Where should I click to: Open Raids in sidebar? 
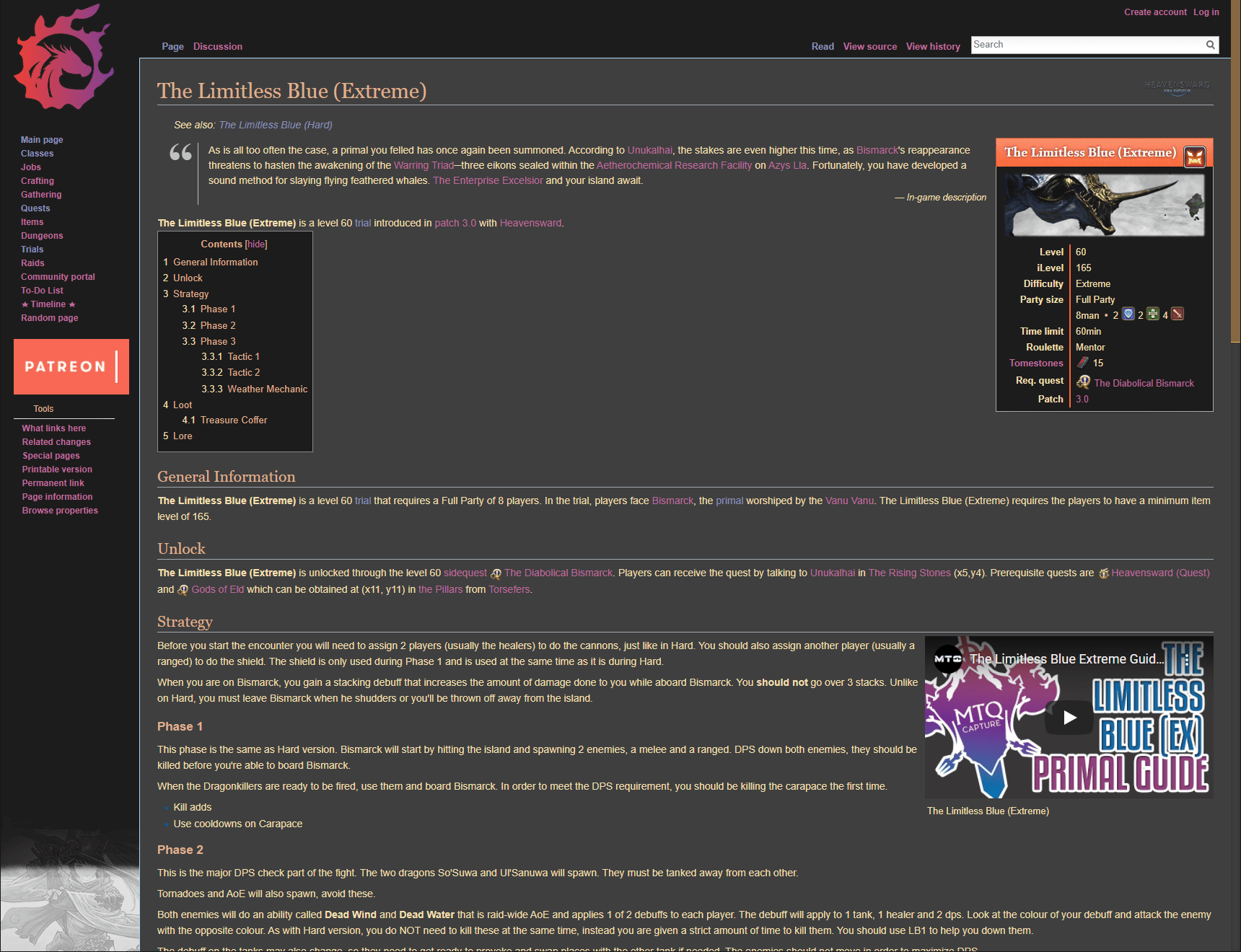click(x=32, y=263)
